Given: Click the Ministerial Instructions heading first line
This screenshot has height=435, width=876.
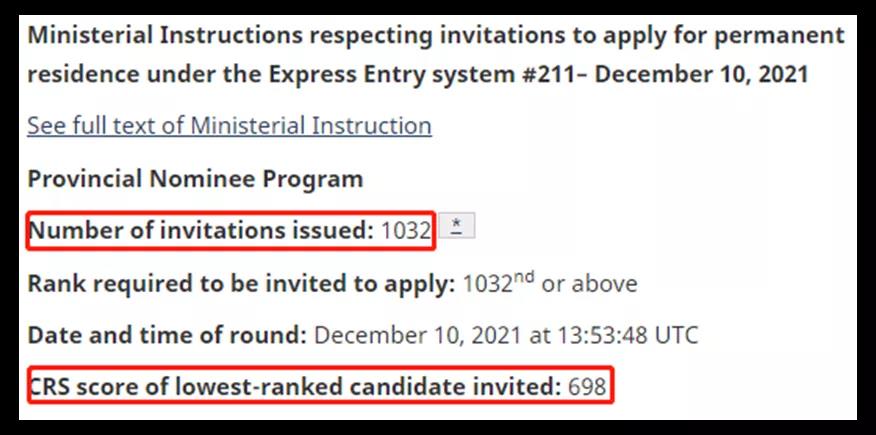Looking at the screenshot, I should [x=436, y=36].
